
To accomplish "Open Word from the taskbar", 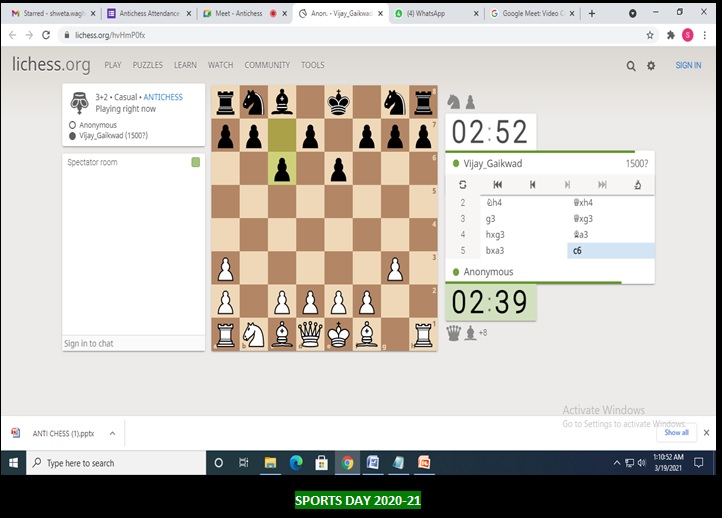I will click(373, 463).
